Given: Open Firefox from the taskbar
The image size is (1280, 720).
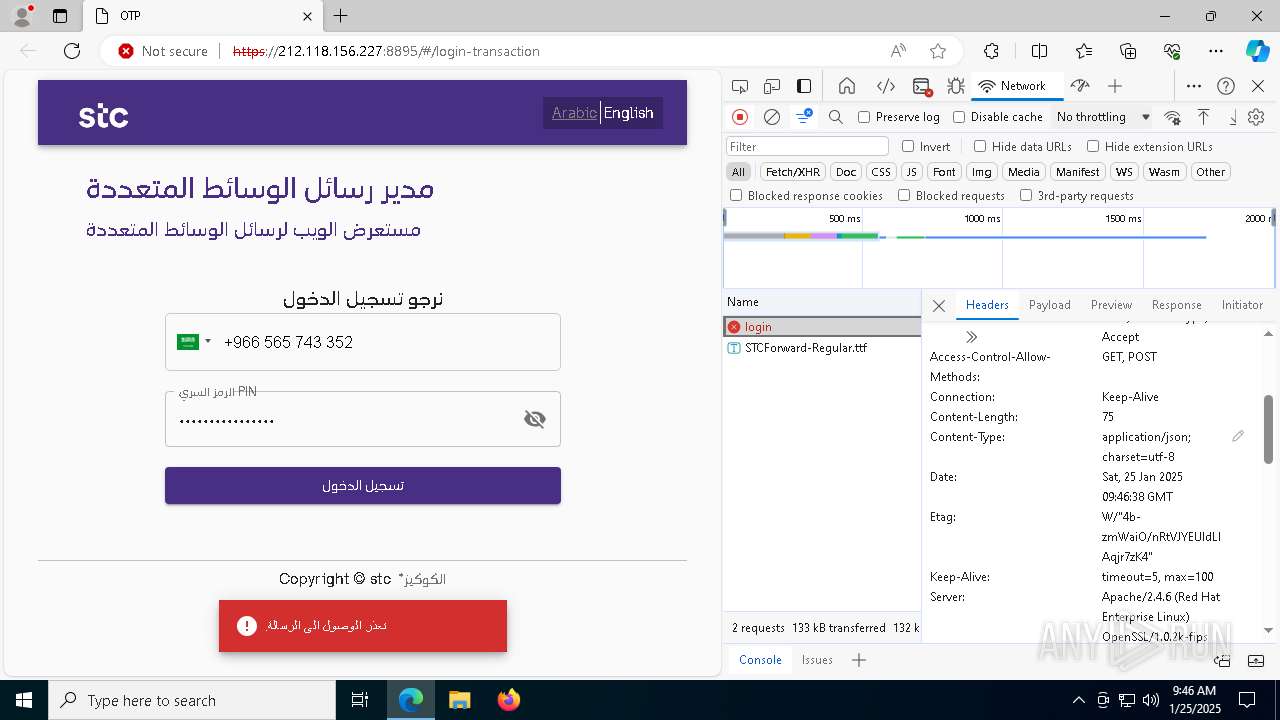Looking at the screenshot, I should (x=509, y=700).
